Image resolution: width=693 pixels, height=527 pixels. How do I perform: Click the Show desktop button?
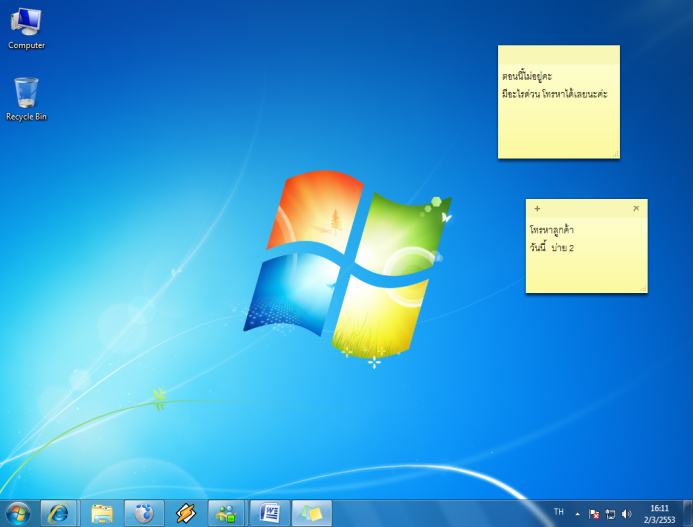688,513
